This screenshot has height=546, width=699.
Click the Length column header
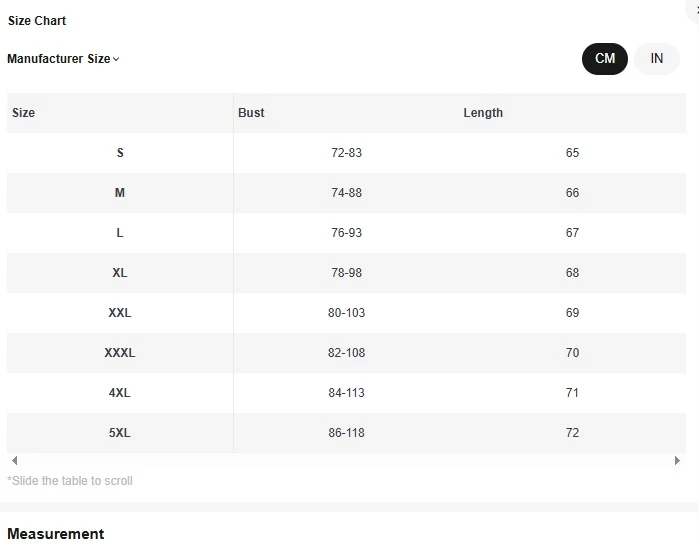483,113
